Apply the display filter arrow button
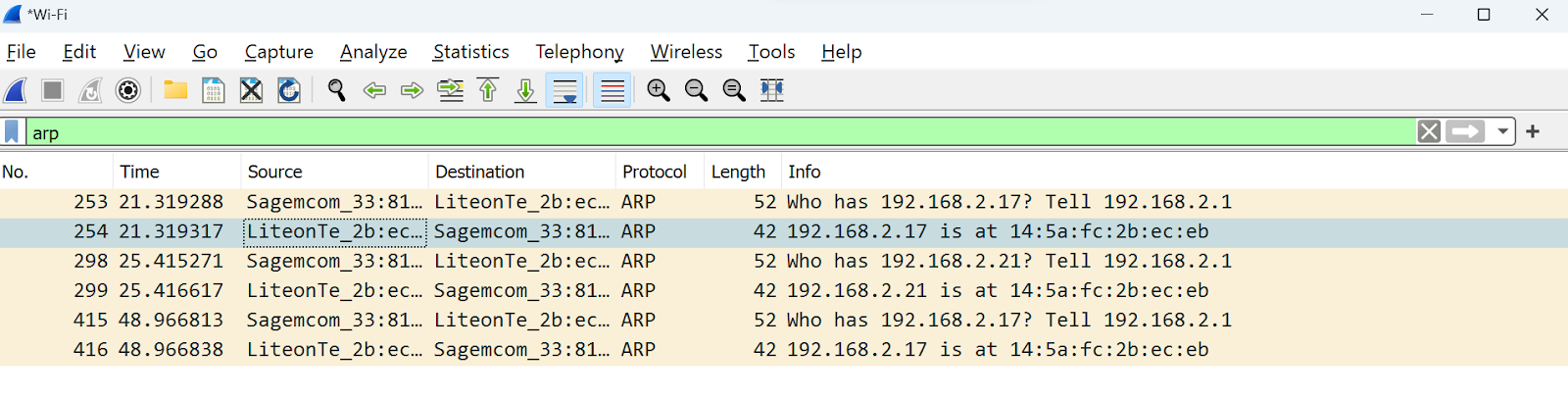This screenshot has width=1568, height=398. 1466,131
